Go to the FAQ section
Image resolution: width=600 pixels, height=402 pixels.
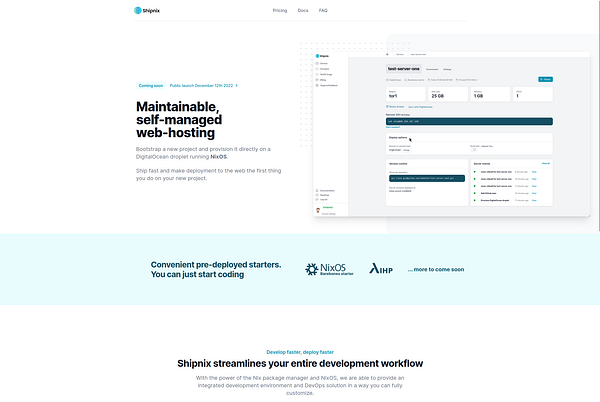[323, 10]
